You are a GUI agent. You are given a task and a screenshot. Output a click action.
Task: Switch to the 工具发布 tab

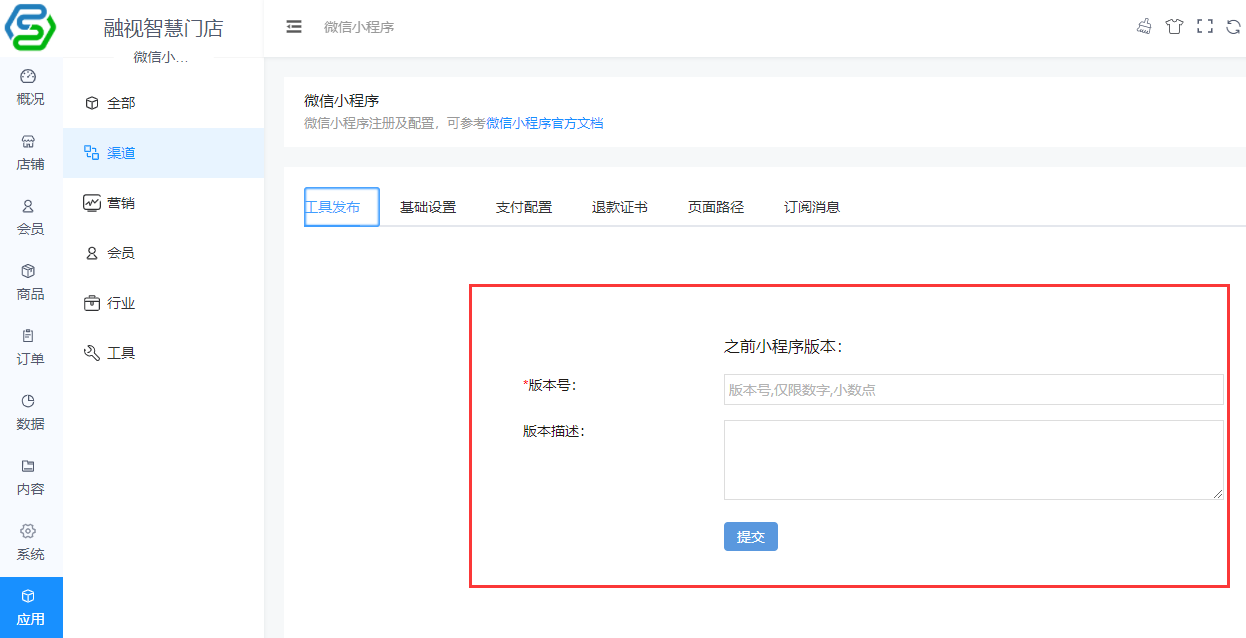(341, 207)
